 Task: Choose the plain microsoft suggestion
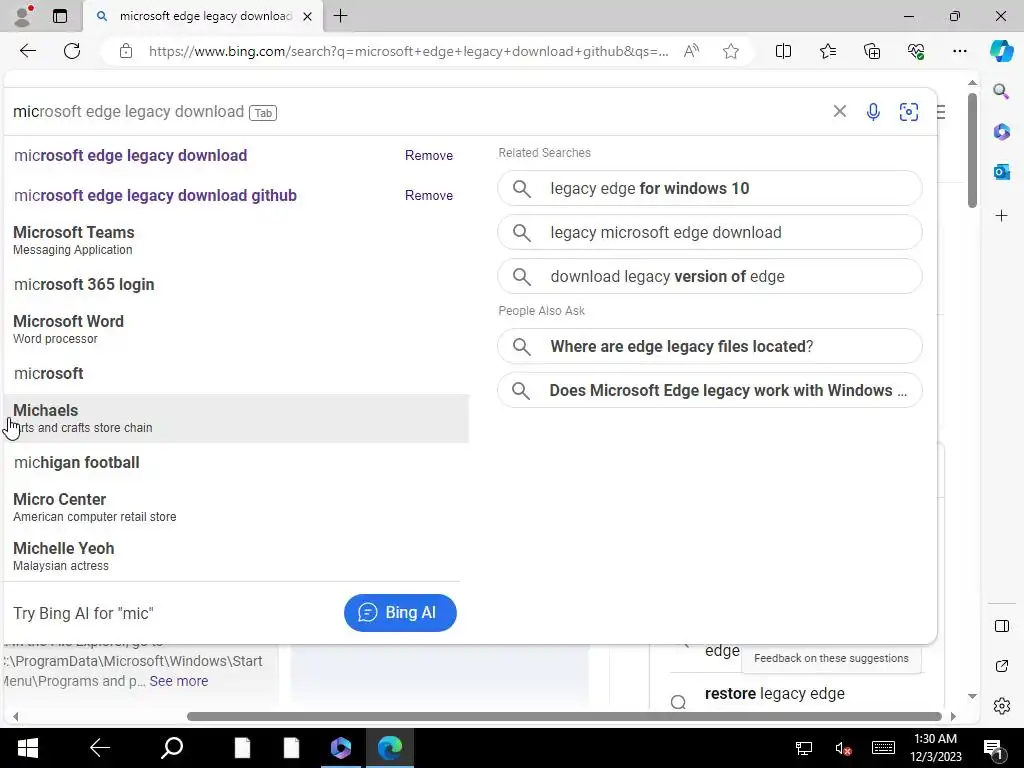(236, 374)
